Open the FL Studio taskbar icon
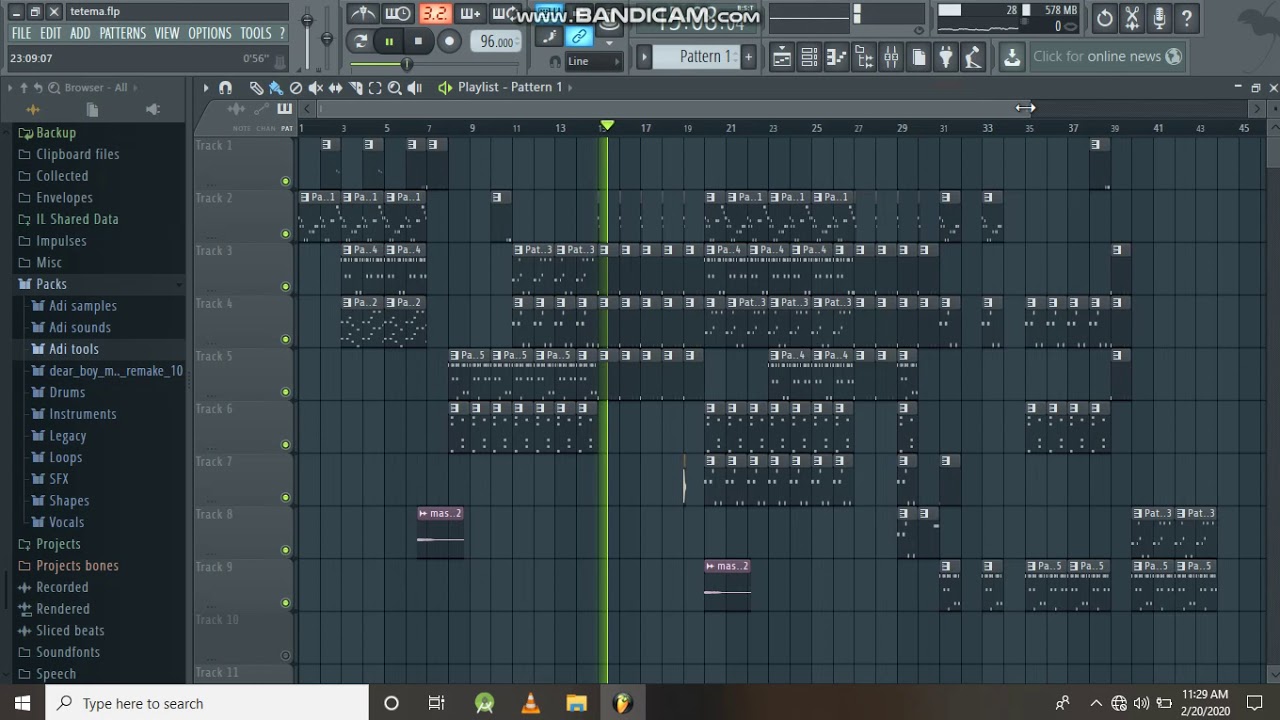The height and width of the screenshot is (720, 1280). pyautogui.click(x=622, y=703)
